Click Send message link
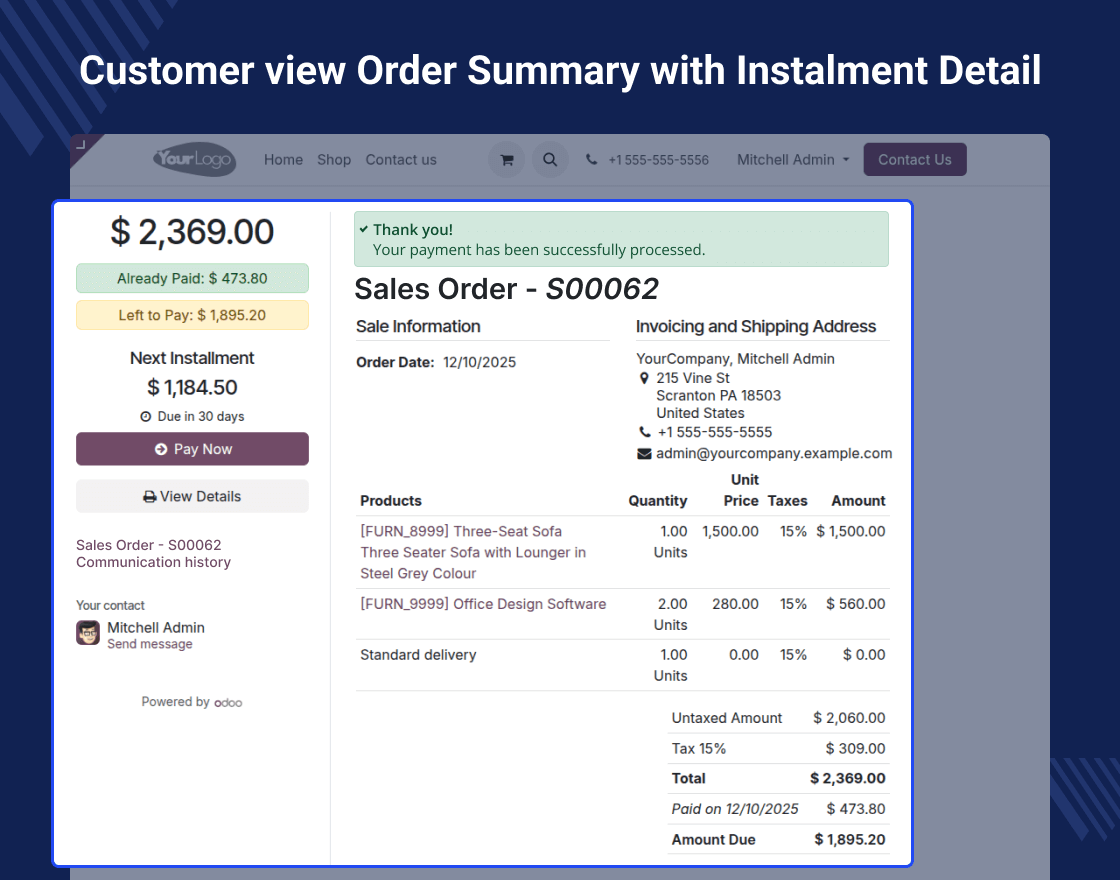The image size is (1120, 880). point(150,644)
